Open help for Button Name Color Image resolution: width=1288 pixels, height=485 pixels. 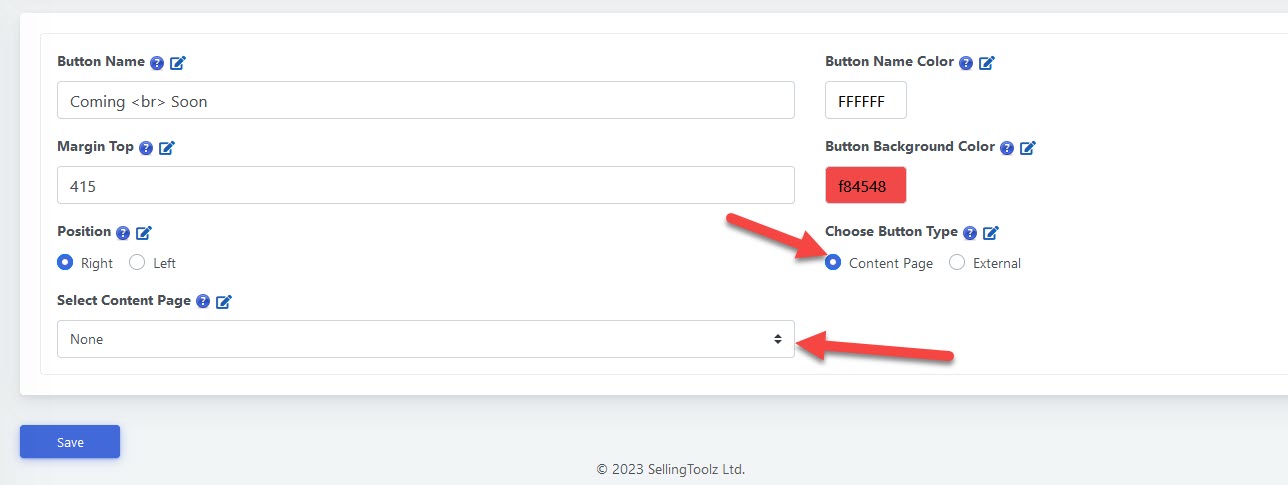pos(966,63)
